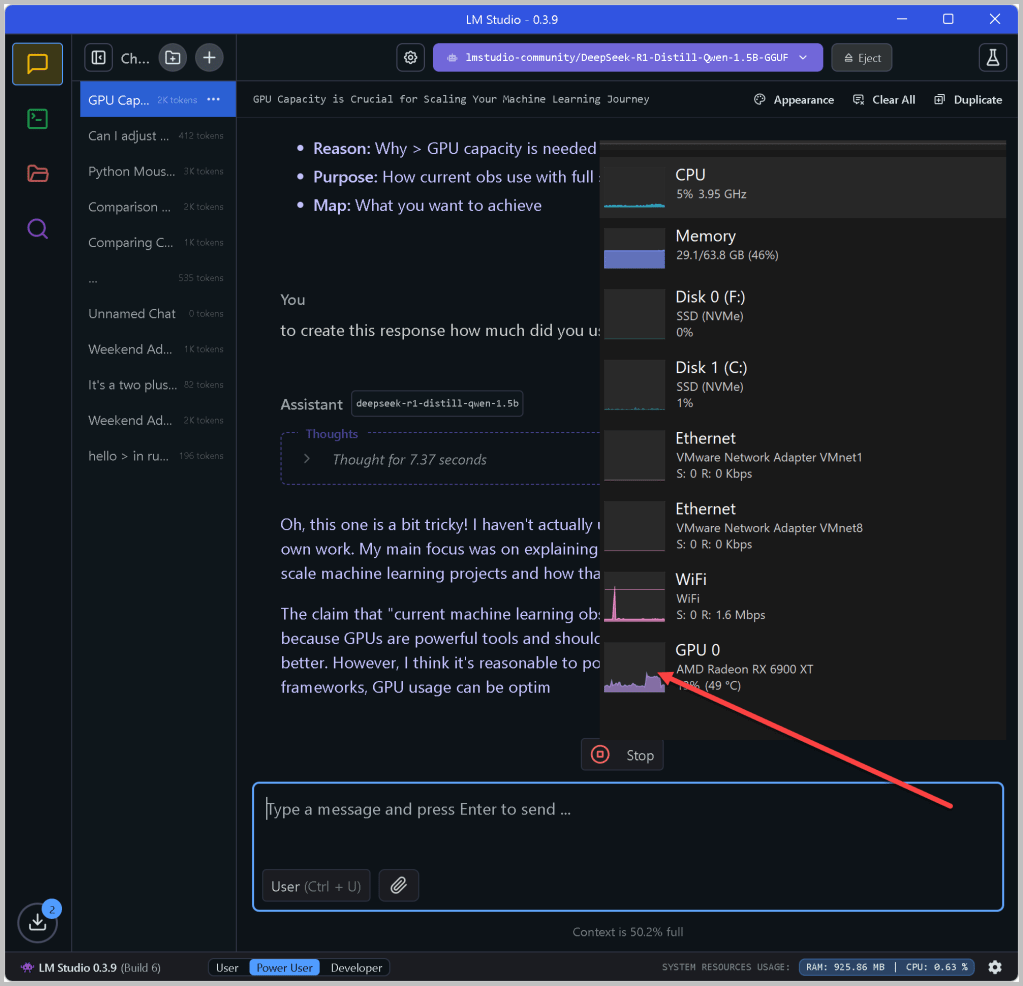Open the Unnamed Chat entry
1023x986 pixels.
tap(157, 313)
